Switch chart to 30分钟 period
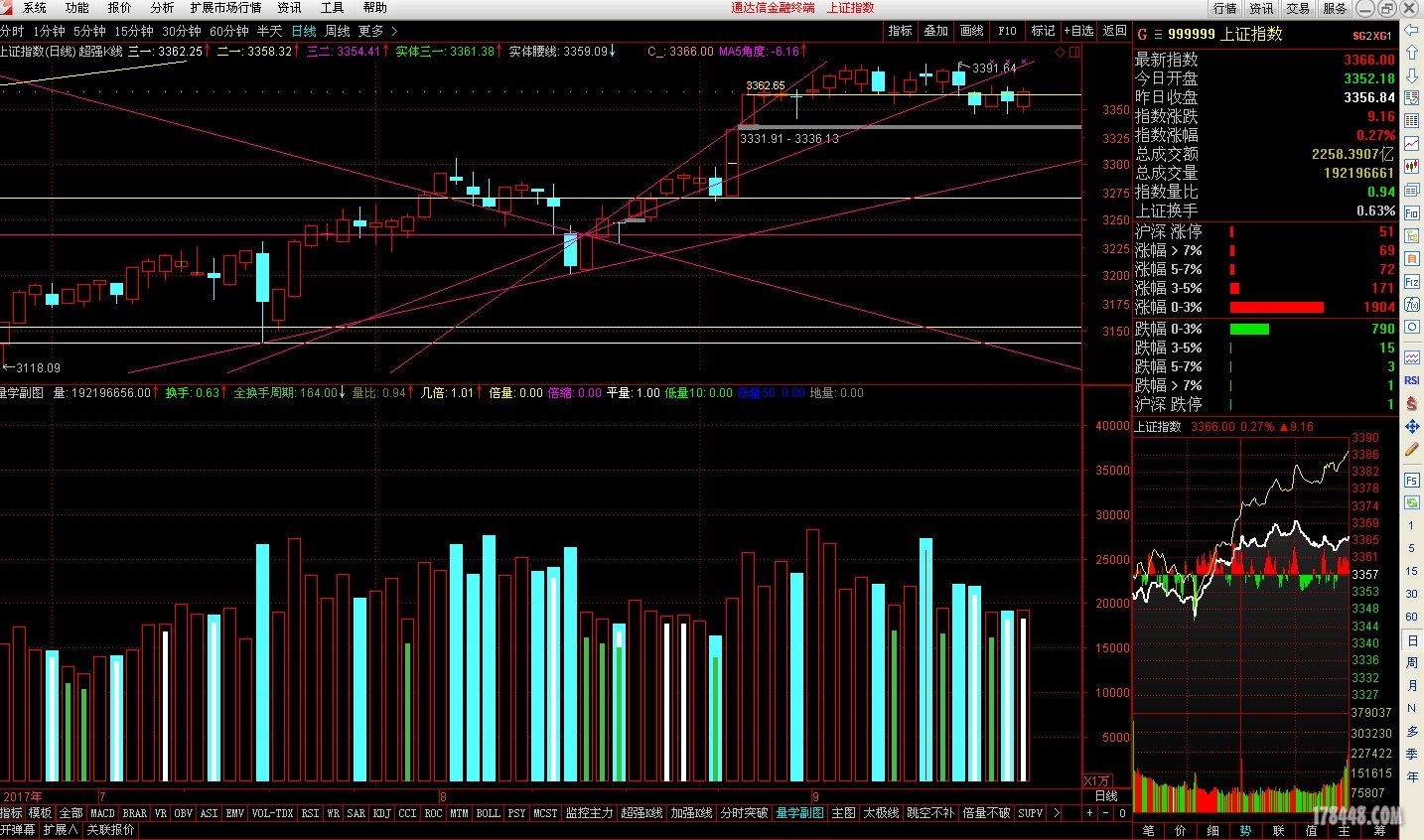Screen dimensions: 1424x840 [x=182, y=31]
